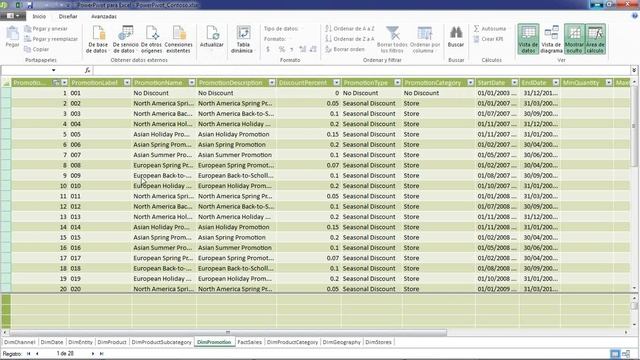Switch to DimChannel sheet tab
This screenshot has height=360, width=640.
pyautogui.click(x=20, y=342)
